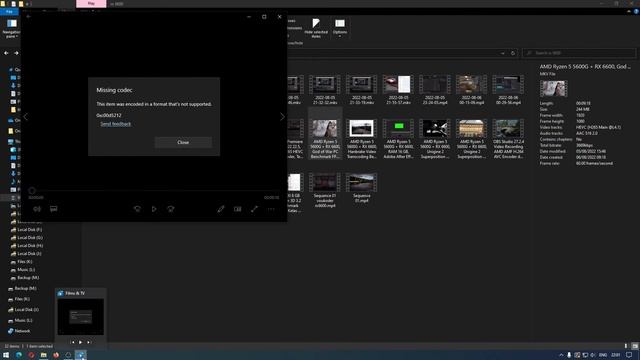Switch to details view using status bar icon

coord(626,346)
